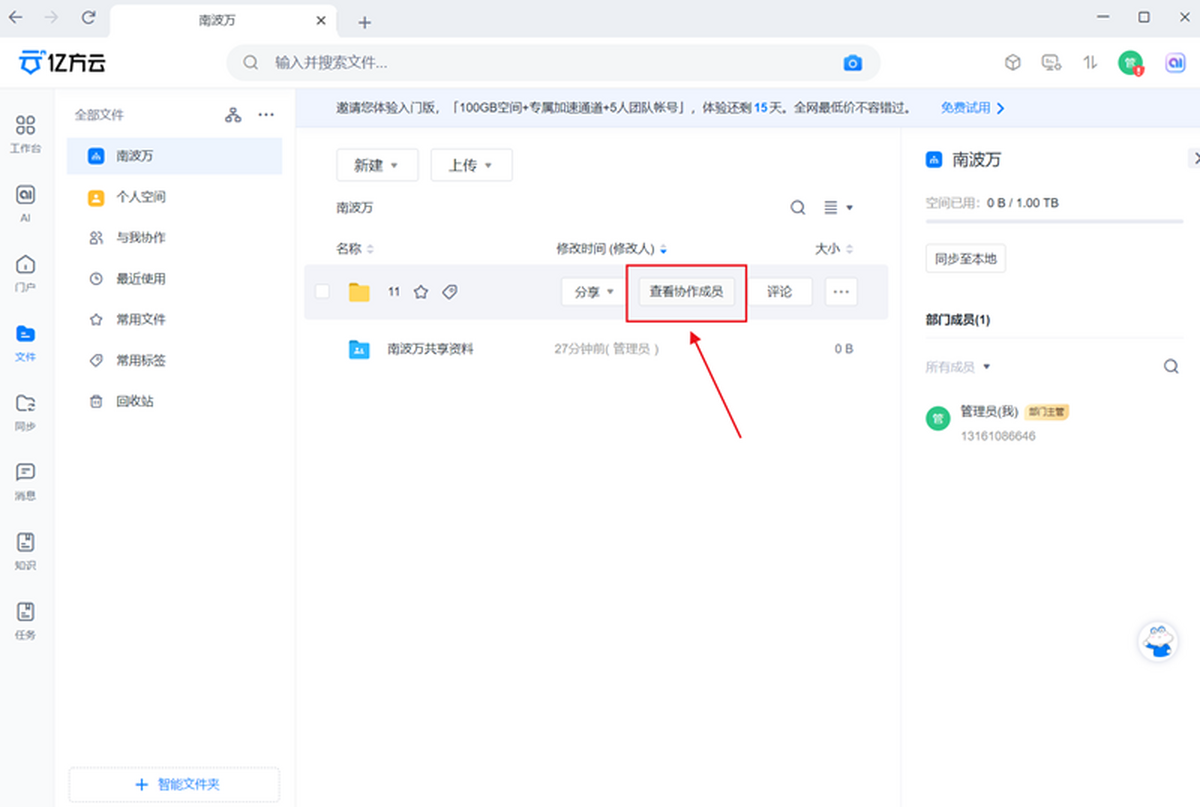Open the 南波万共享资料 folder
The width and height of the screenshot is (1200, 807).
[x=430, y=350]
